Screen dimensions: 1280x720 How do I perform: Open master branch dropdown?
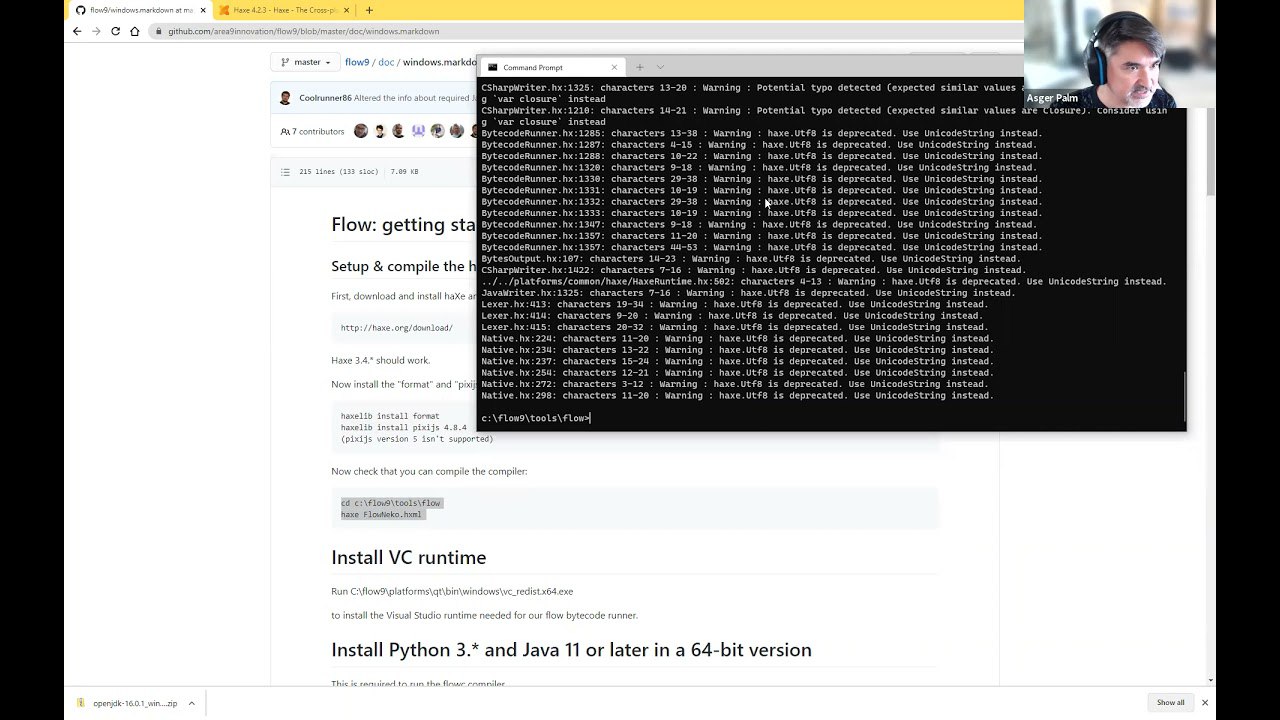(307, 62)
